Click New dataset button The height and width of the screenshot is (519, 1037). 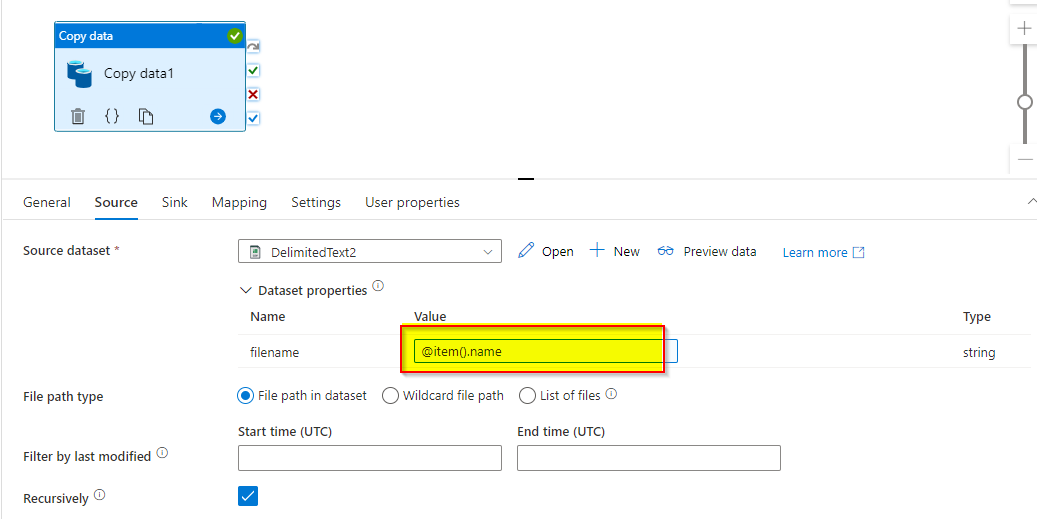point(615,251)
